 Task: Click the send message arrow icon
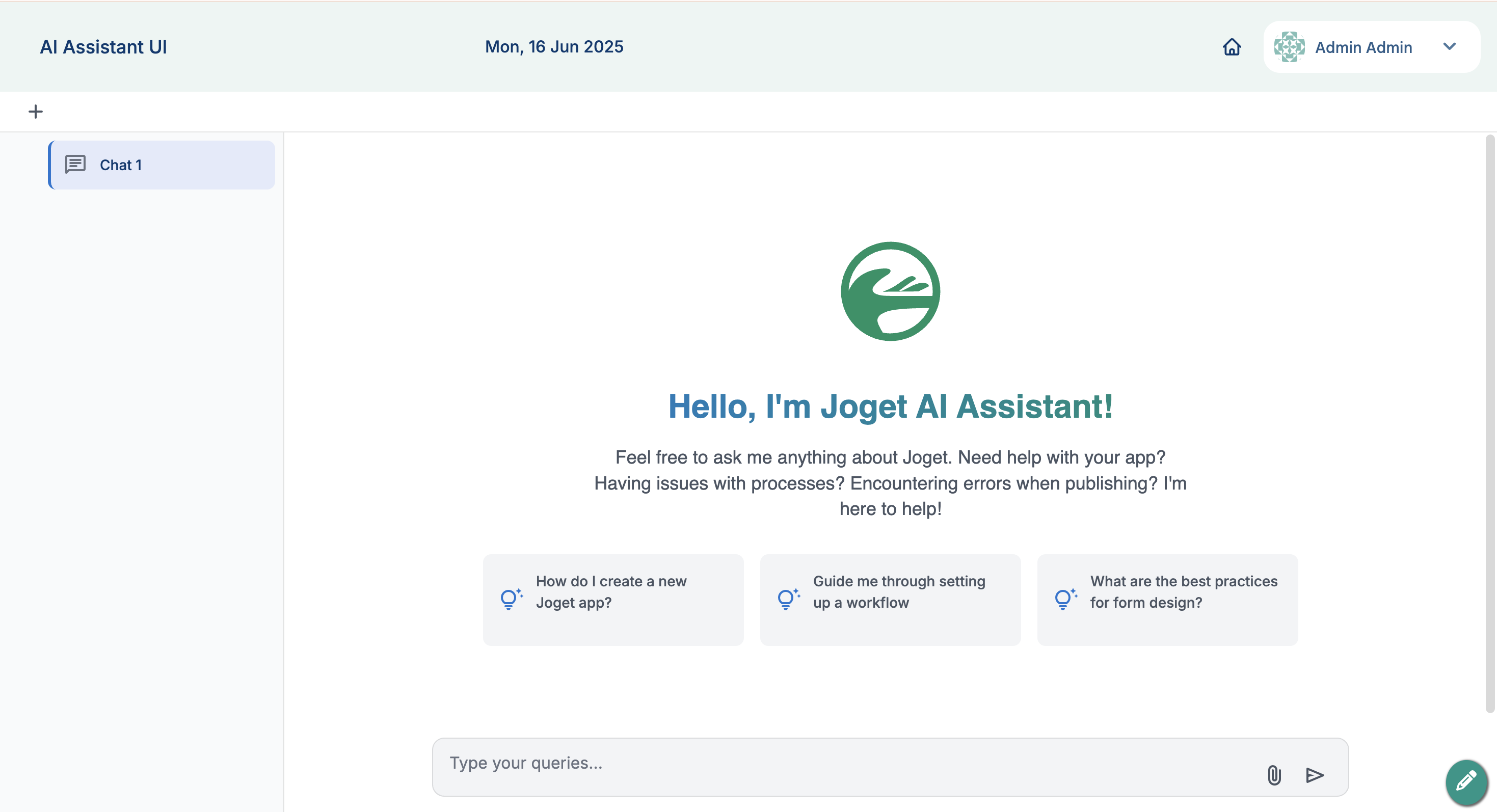(1315, 775)
